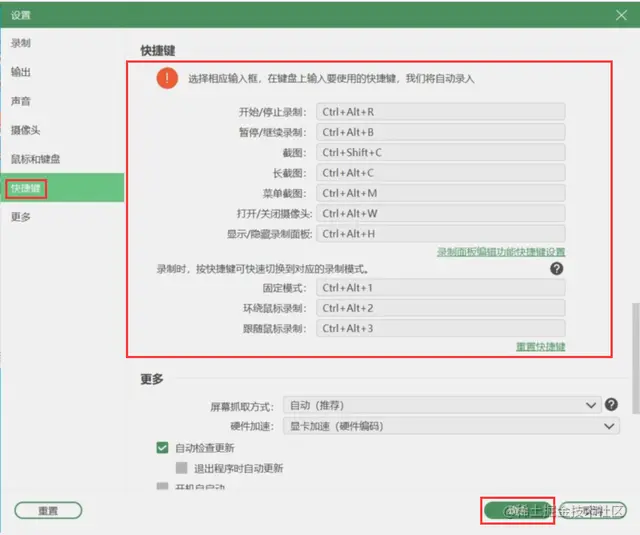Image resolution: width=640 pixels, height=535 pixels.
Task: Click the 重置 button at bottom left
Action: 48,510
